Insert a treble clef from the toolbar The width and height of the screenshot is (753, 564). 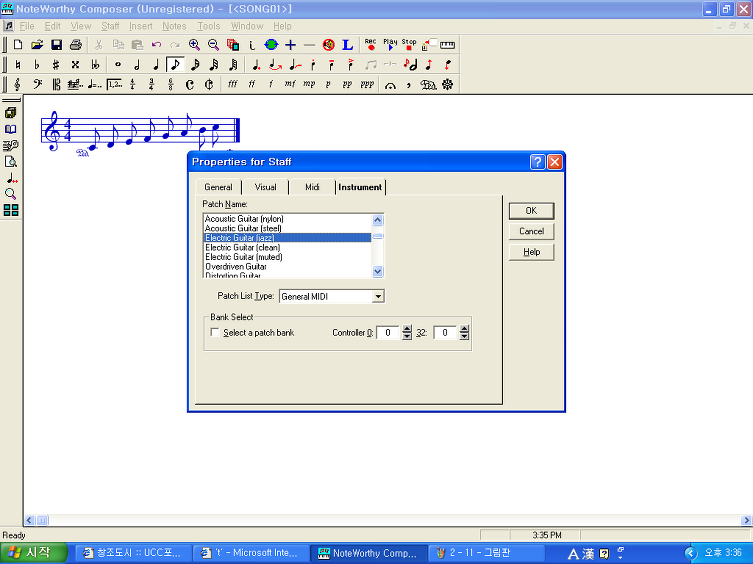tap(18, 85)
